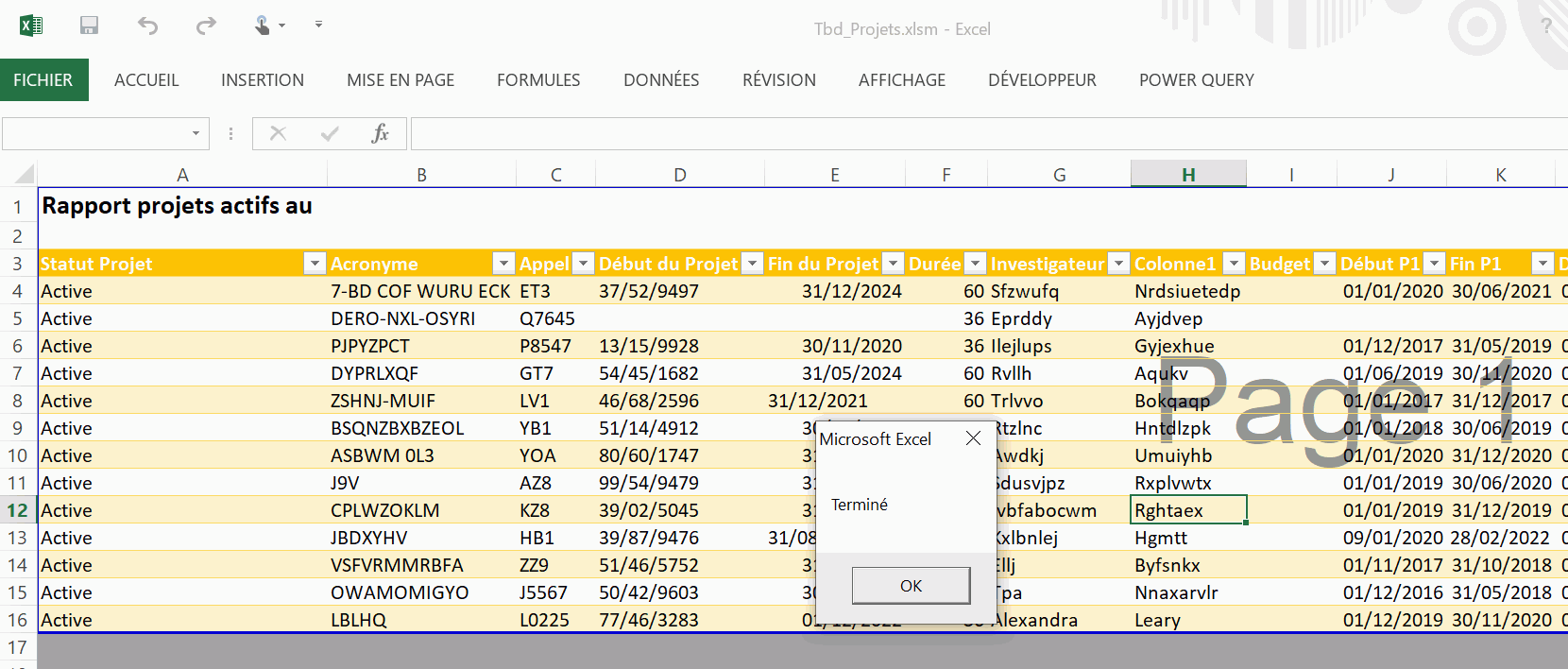Click the Redo arrow icon

[206, 26]
